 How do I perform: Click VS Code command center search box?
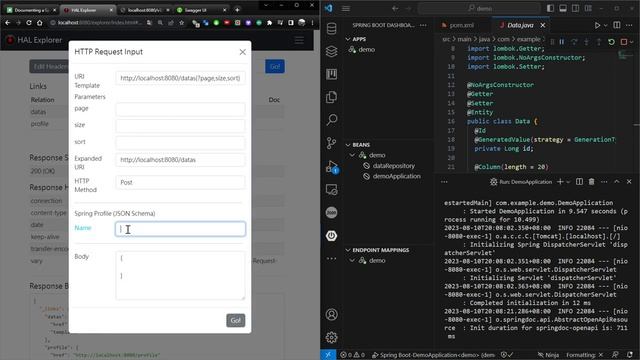479,8
